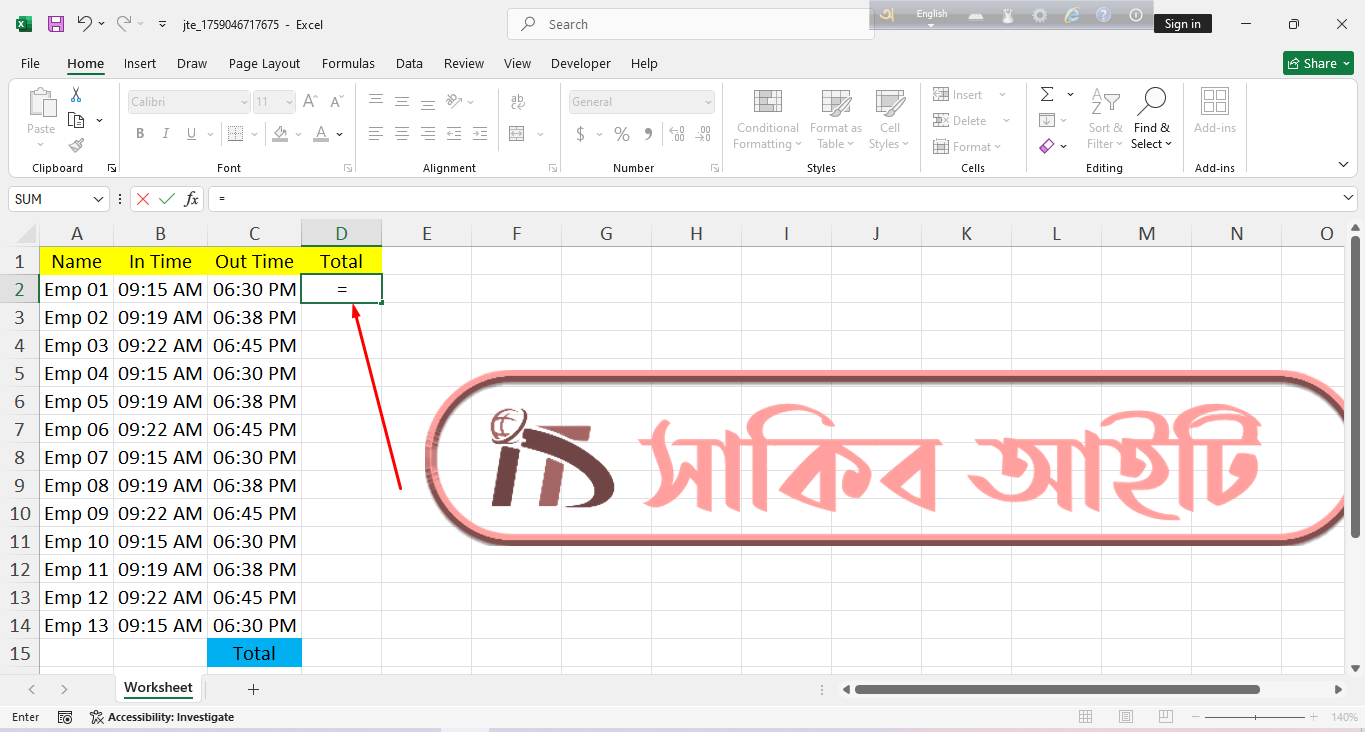
Task: Open the Formulas ribbon tab
Action: 348,63
